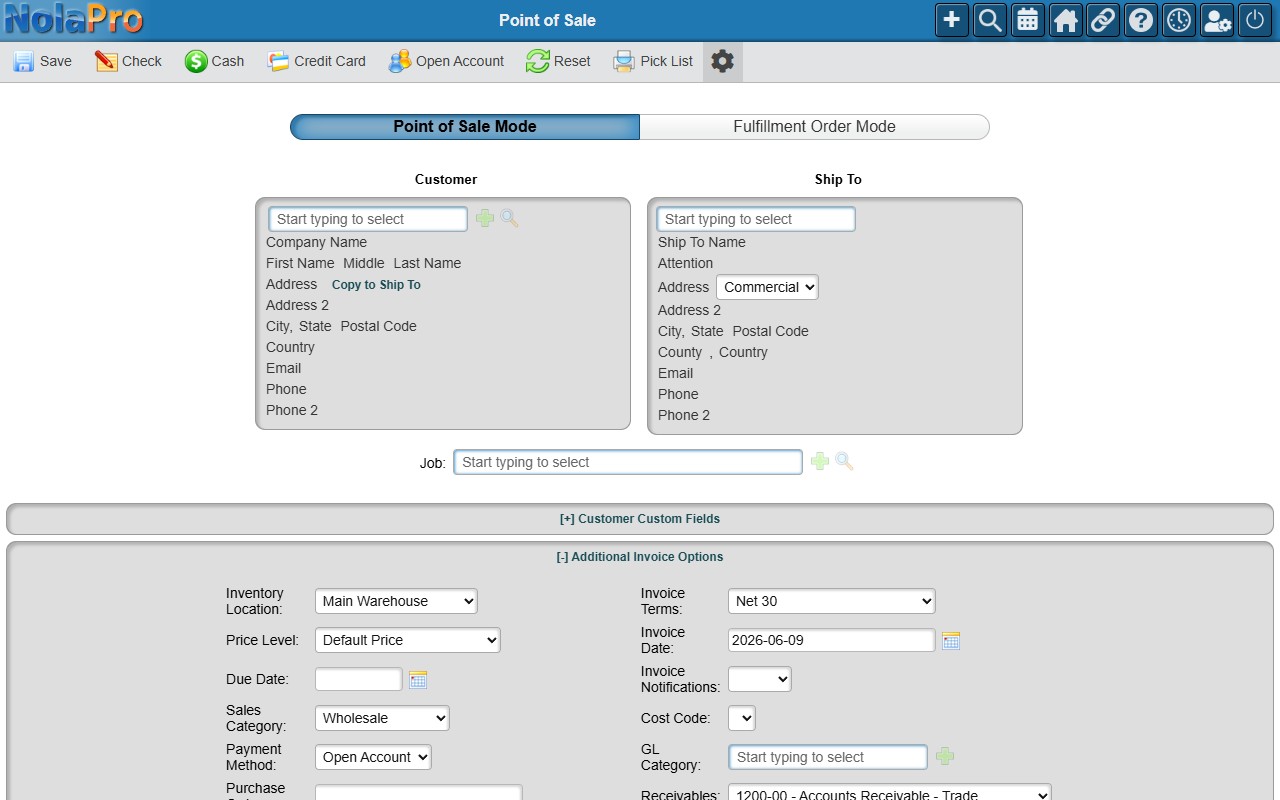
Task: Open the Inventory Location dropdown
Action: click(396, 601)
